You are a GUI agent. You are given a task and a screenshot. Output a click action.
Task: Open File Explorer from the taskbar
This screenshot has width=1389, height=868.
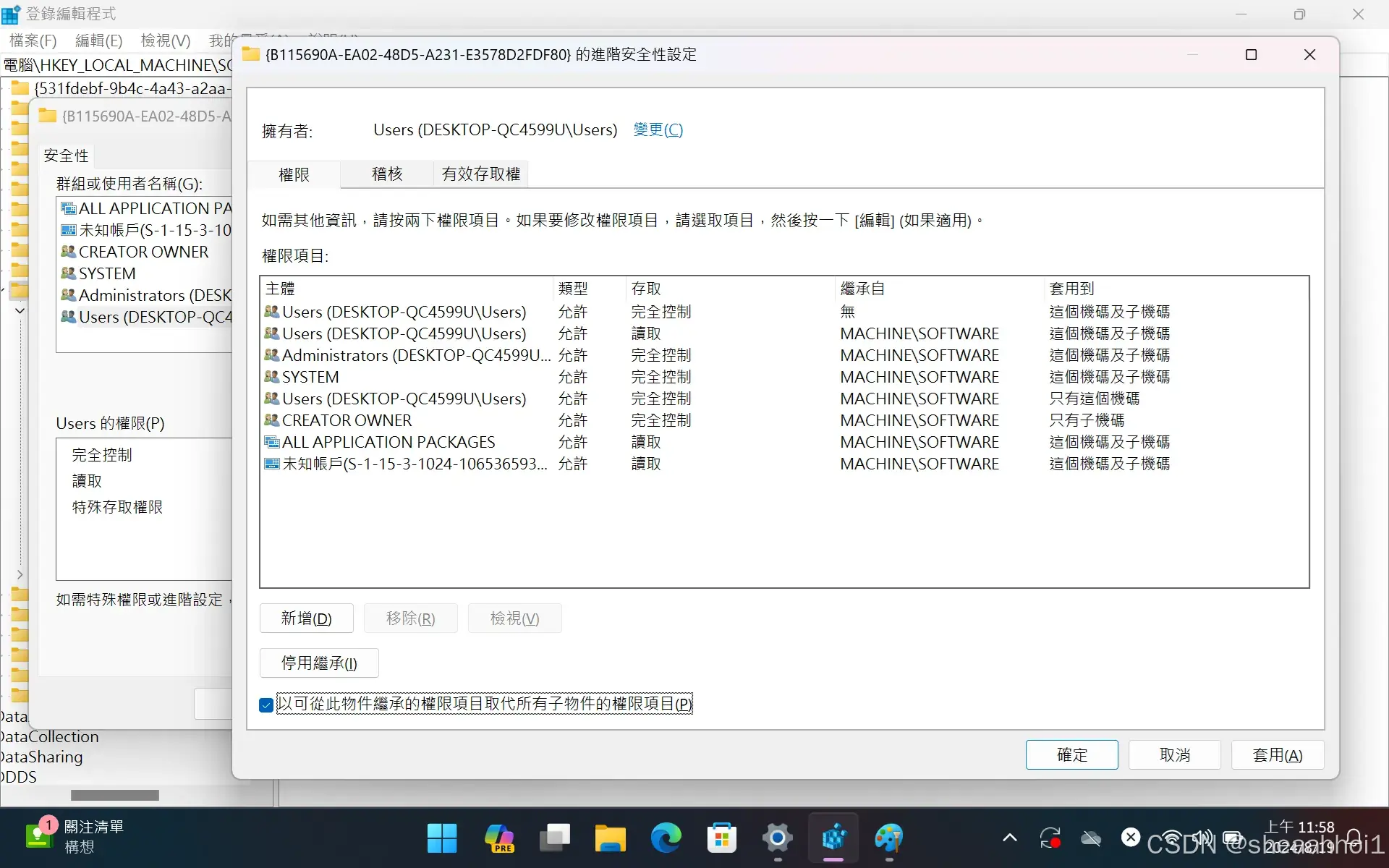(x=610, y=838)
